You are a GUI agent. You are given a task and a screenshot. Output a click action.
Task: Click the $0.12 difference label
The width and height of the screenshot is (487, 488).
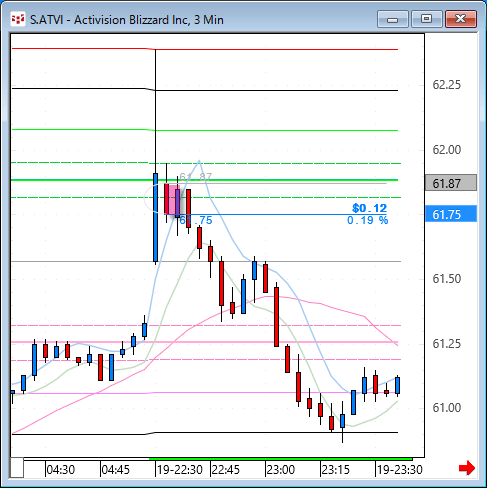click(369, 208)
